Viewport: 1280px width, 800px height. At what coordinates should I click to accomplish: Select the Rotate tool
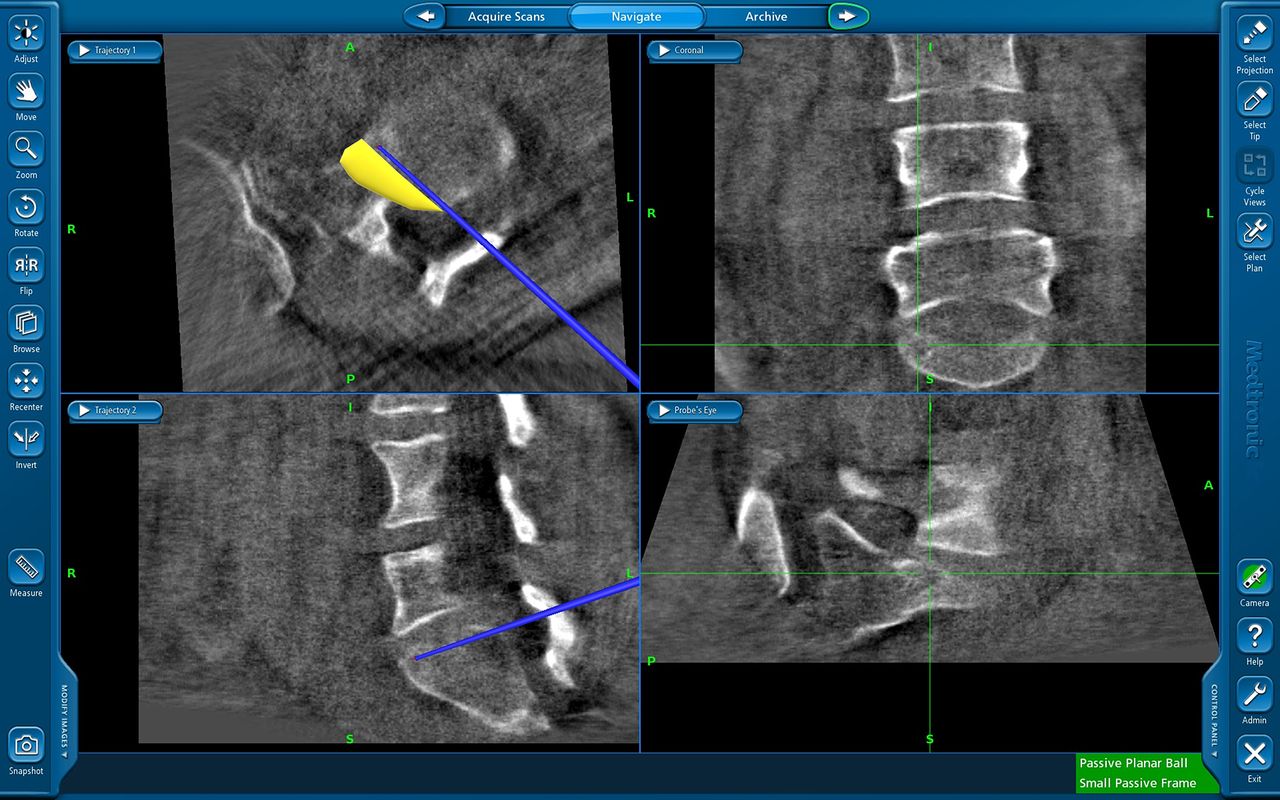26,208
